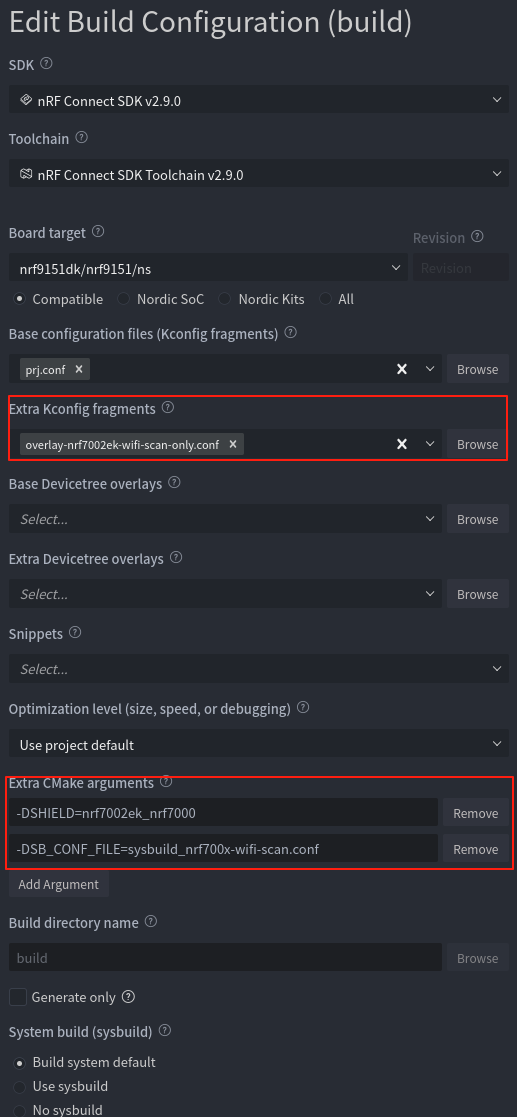This screenshot has width=517, height=1117.
Task: Click the Snippets help icon
Action: [x=75, y=632]
